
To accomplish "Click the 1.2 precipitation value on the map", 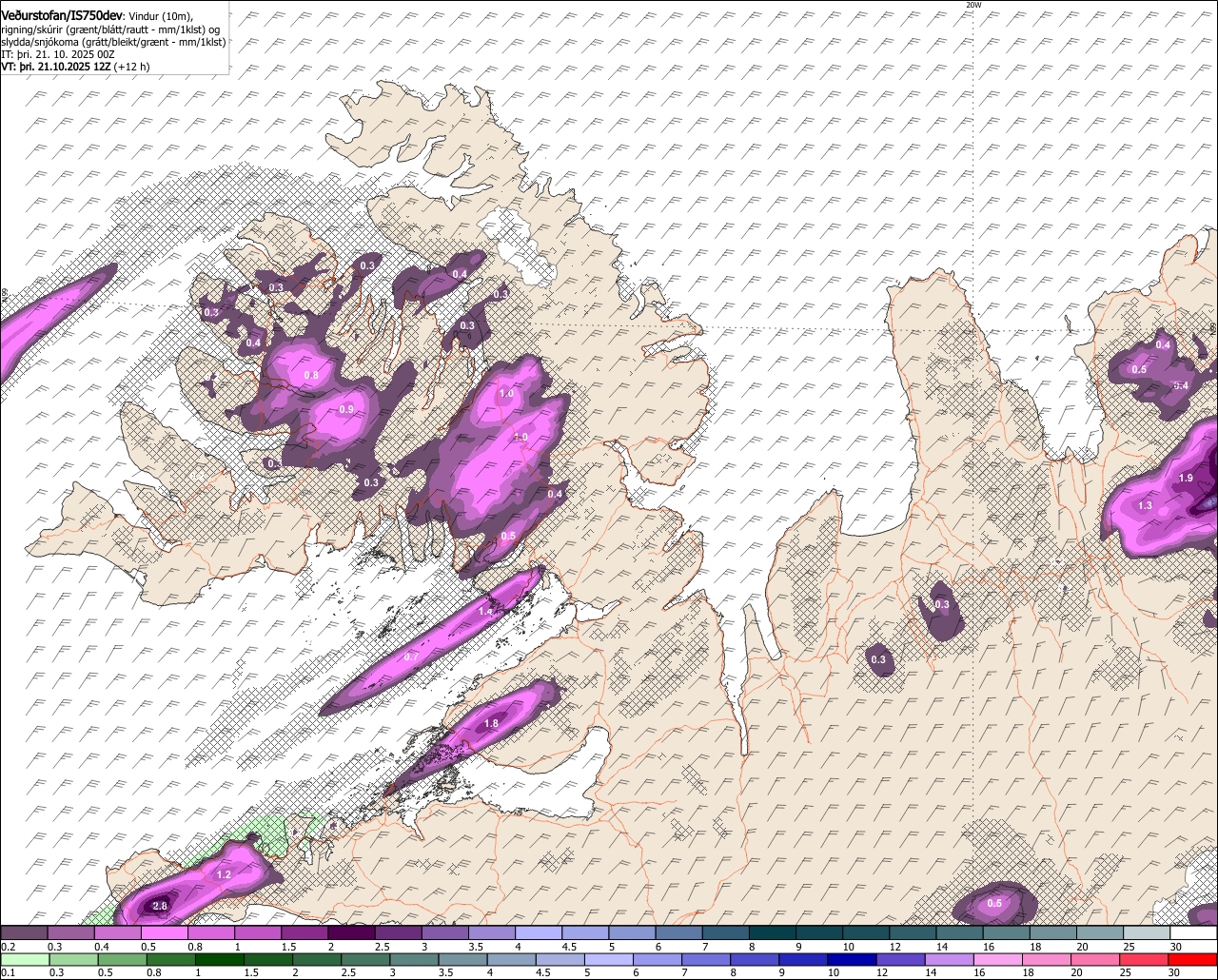I will [x=225, y=873].
